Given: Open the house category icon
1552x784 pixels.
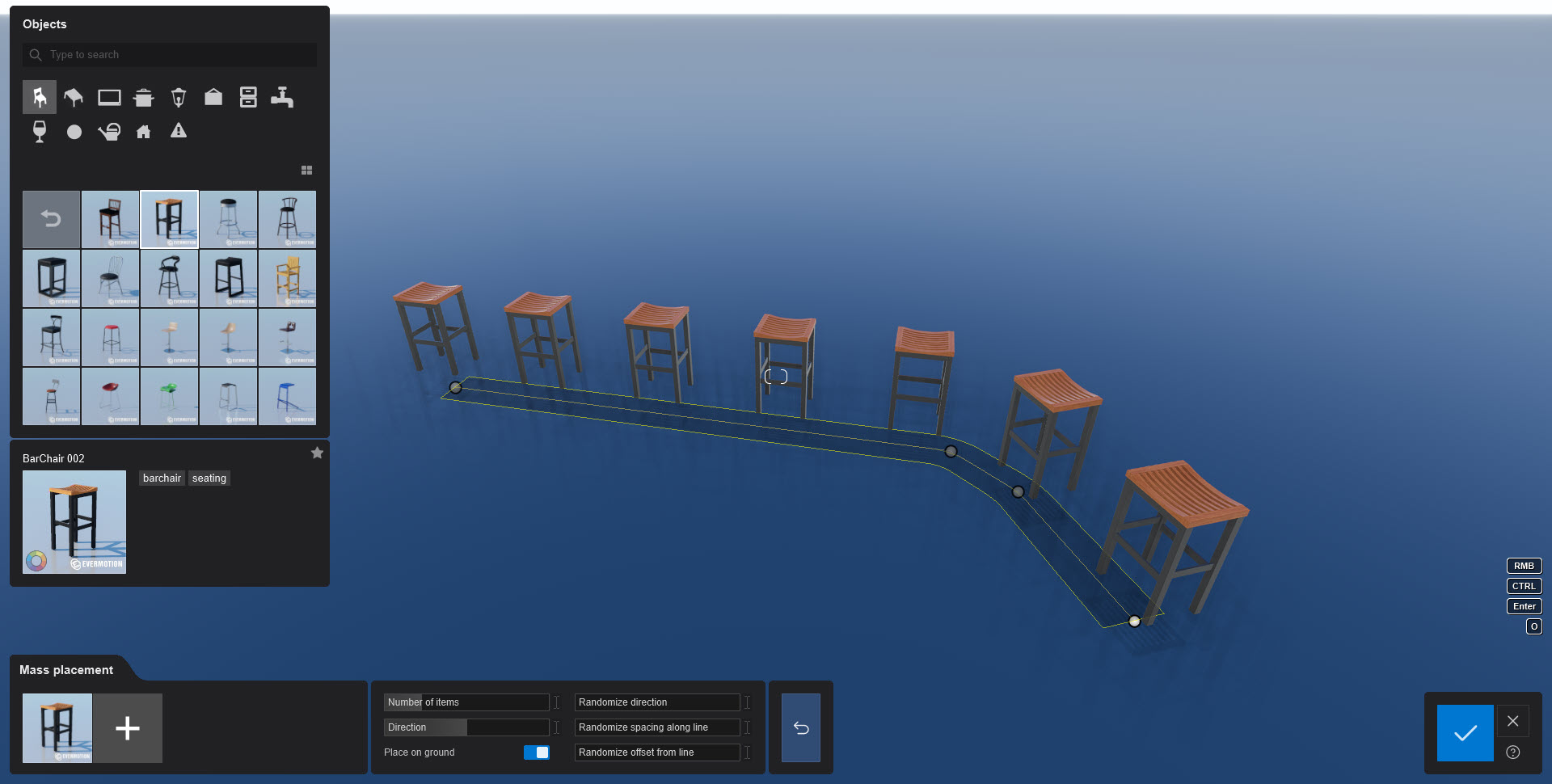Looking at the screenshot, I should (x=144, y=131).
